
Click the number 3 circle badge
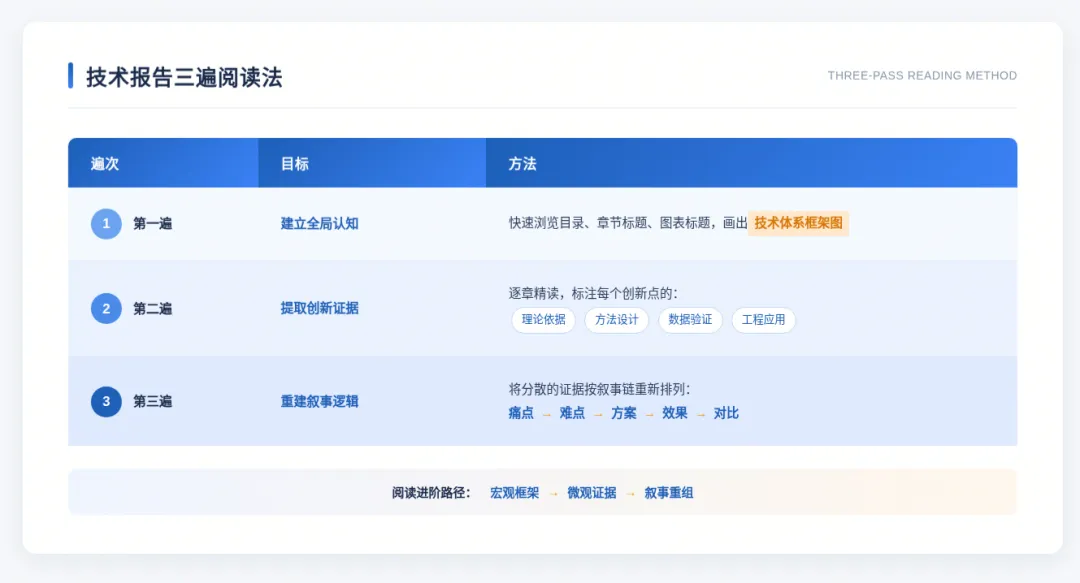[x=106, y=401]
